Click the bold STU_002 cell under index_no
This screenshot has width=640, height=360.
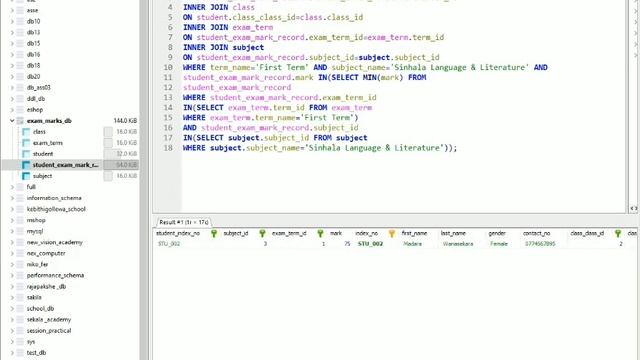(x=370, y=244)
